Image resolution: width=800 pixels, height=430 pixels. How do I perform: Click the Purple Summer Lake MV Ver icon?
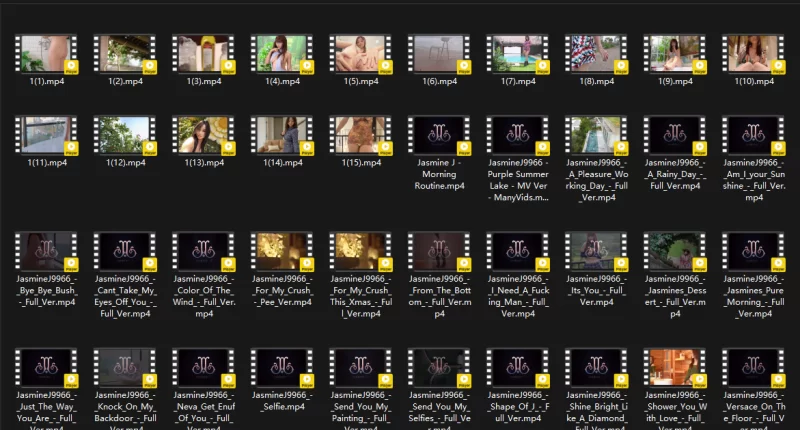tap(518, 135)
